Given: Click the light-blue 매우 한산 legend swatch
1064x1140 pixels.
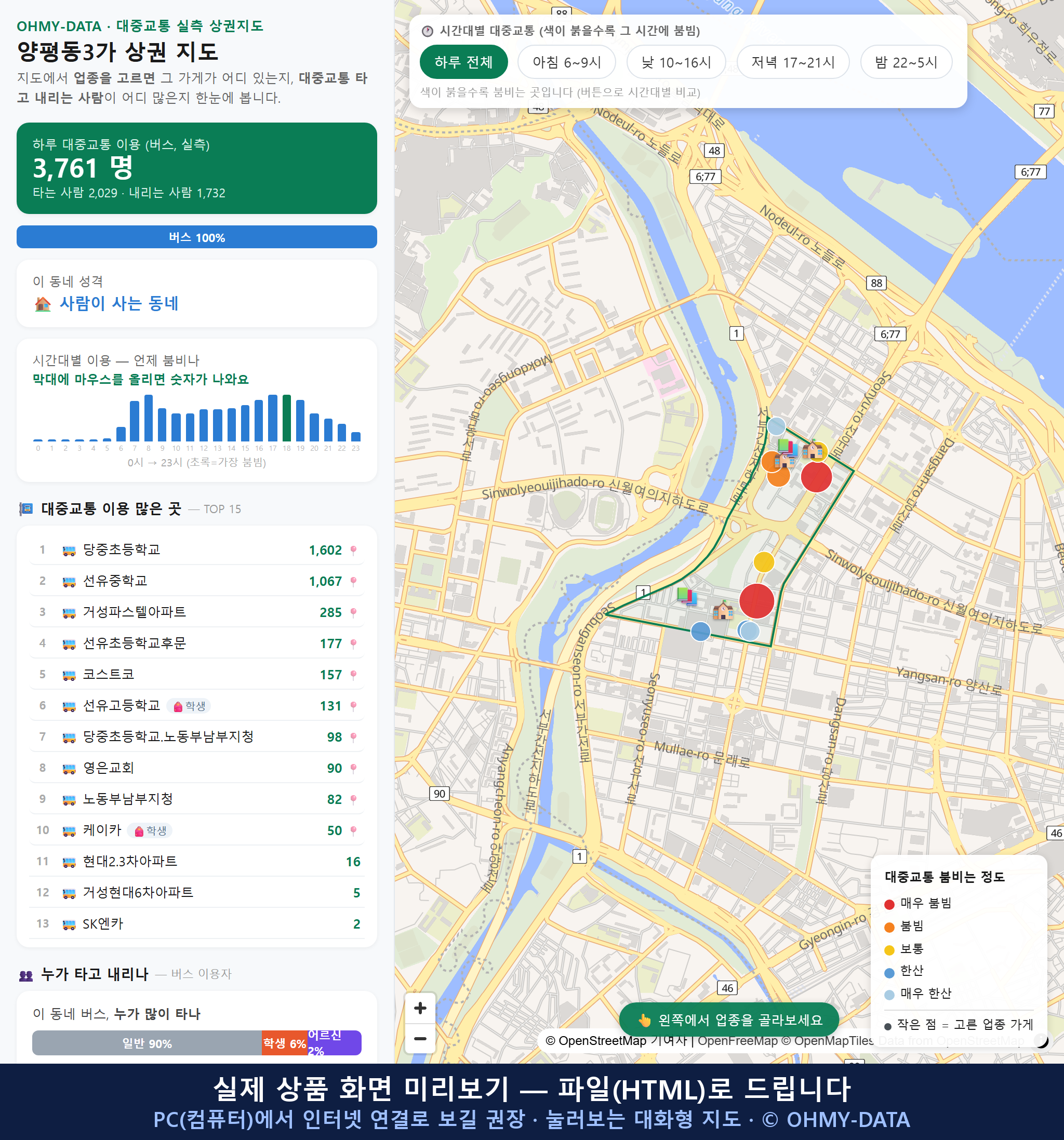Looking at the screenshot, I should [889, 995].
